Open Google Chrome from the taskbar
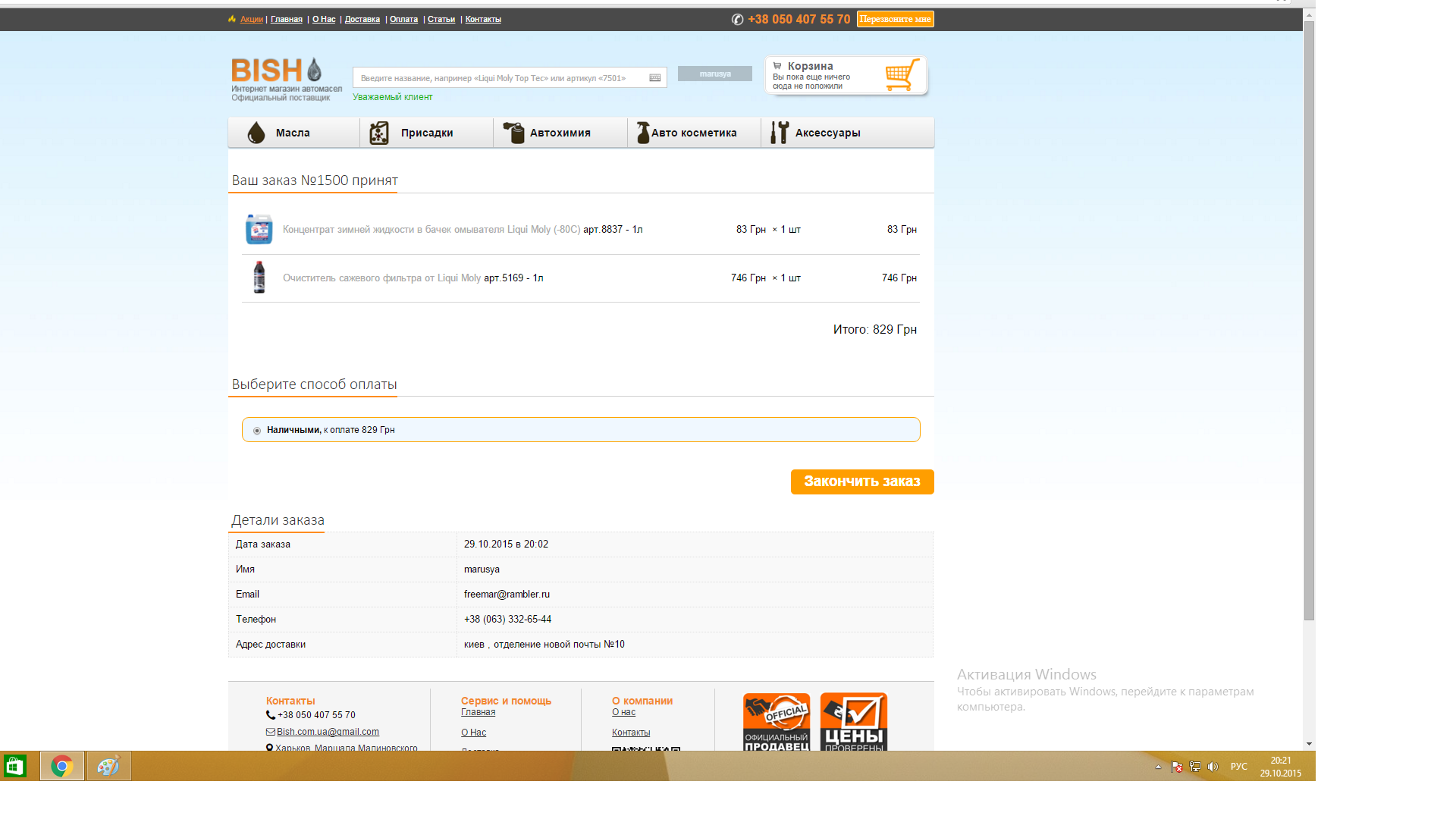This screenshot has width=1456, height=819. click(62, 767)
